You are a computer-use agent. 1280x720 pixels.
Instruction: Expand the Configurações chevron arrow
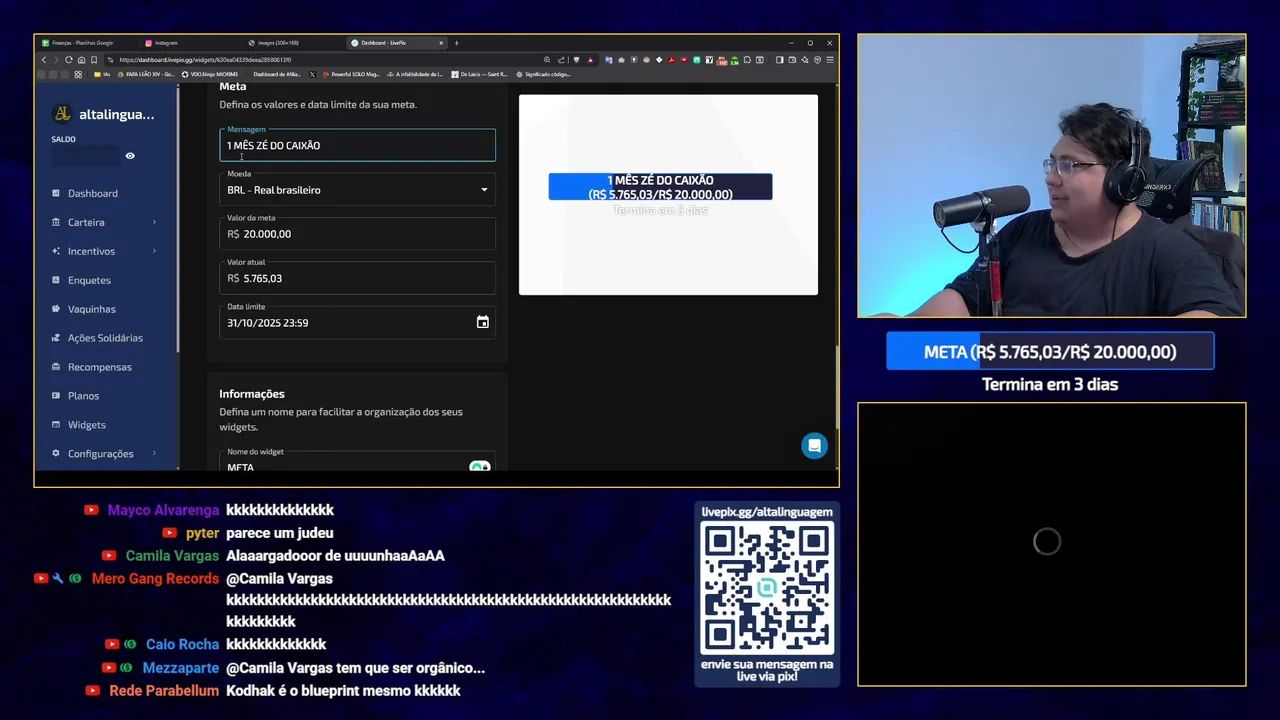(x=154, y=453)
